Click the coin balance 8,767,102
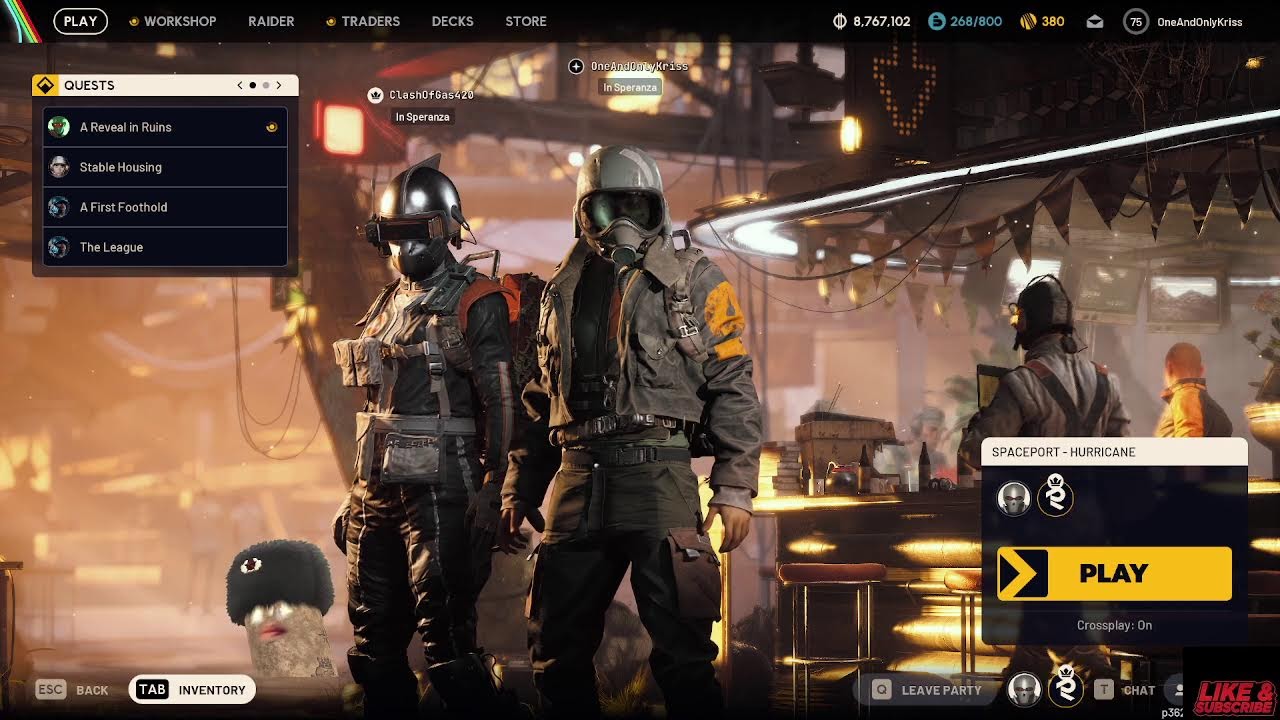The width and height of the screenshot is (1280, 720). 881,21
